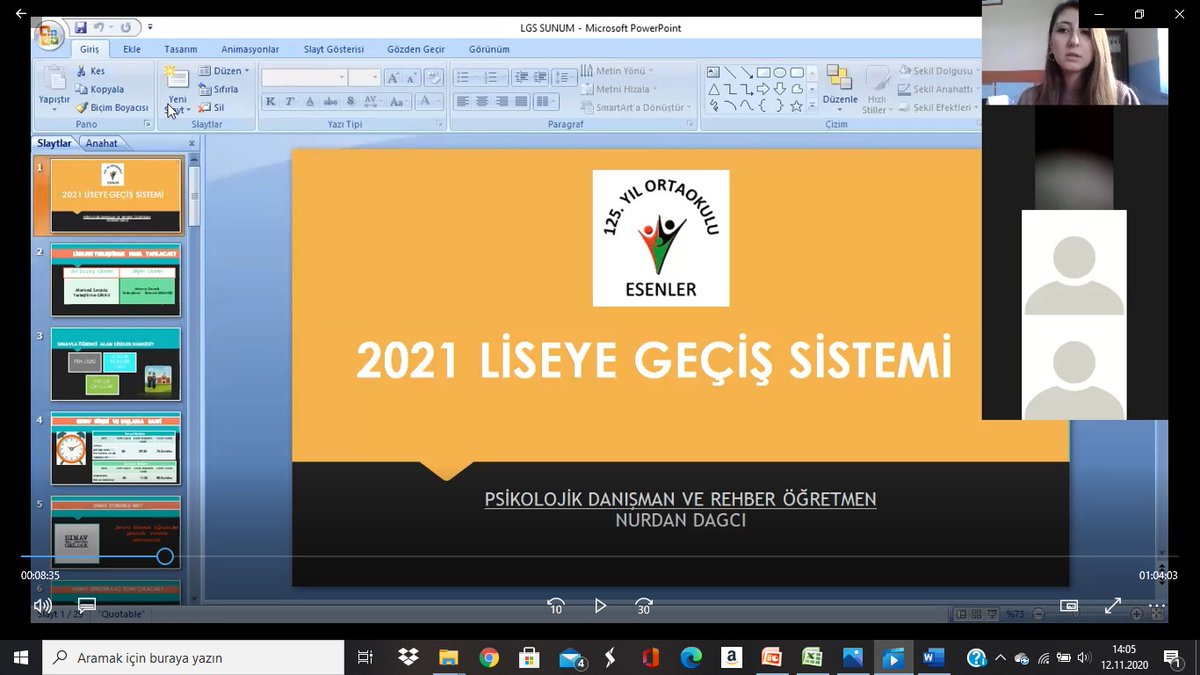Switch to the Tasarım tab
The image size is (1200, 675).
click(x=181, y=49)
